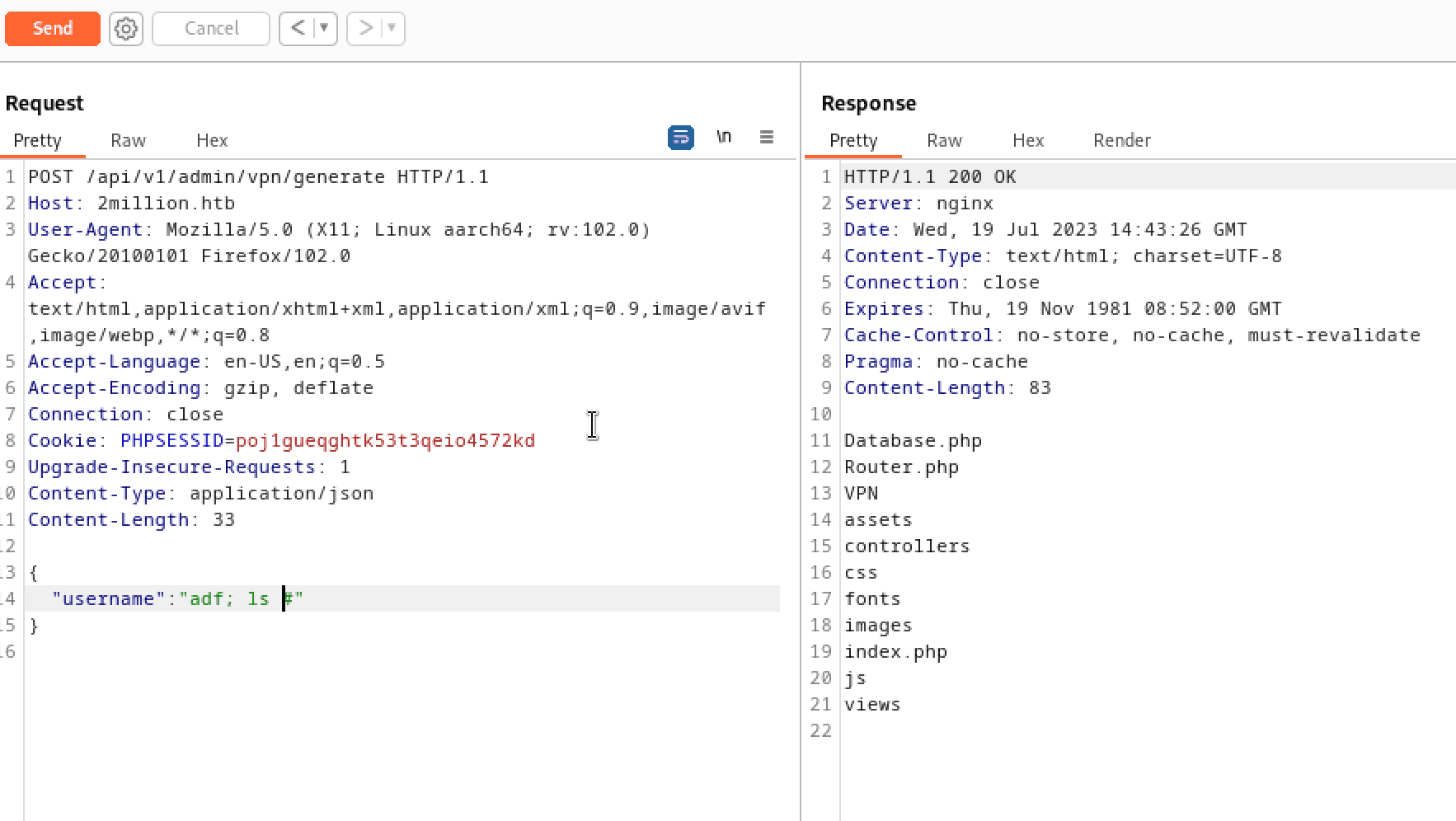The image size is (1456, 821).
Task: Open the dropdown beside the back arrow button
Action: point(323,28)
